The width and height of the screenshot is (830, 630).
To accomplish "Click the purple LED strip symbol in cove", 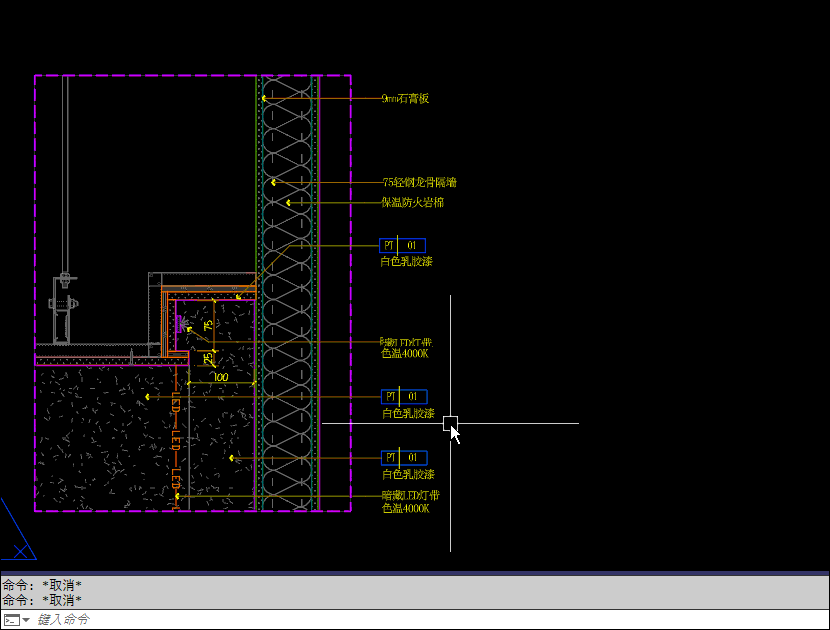I will (180, 322).
